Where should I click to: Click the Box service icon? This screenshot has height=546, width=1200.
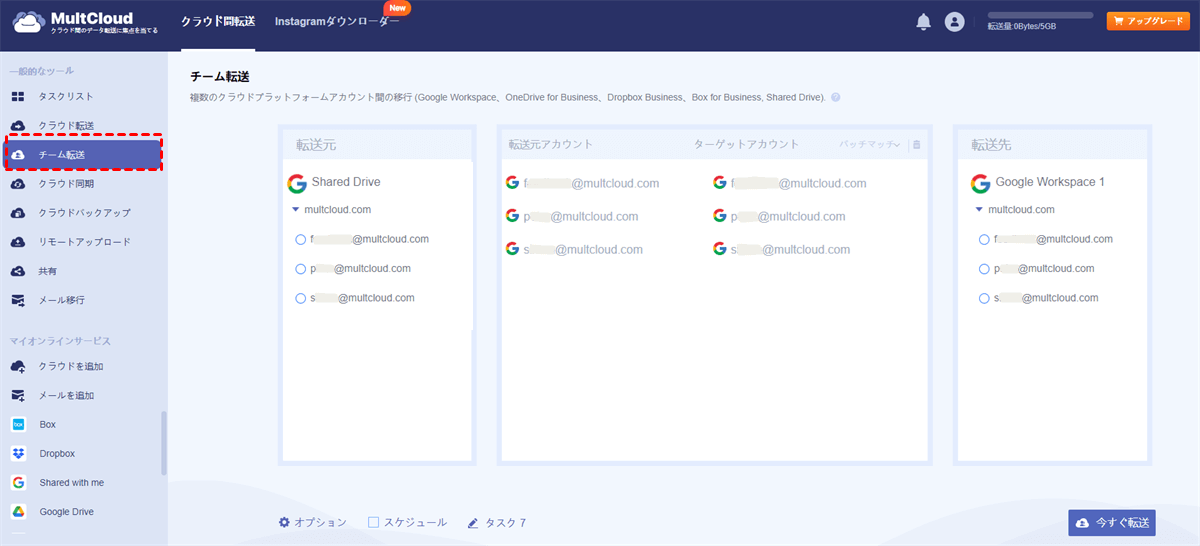(x=18, y=425)
